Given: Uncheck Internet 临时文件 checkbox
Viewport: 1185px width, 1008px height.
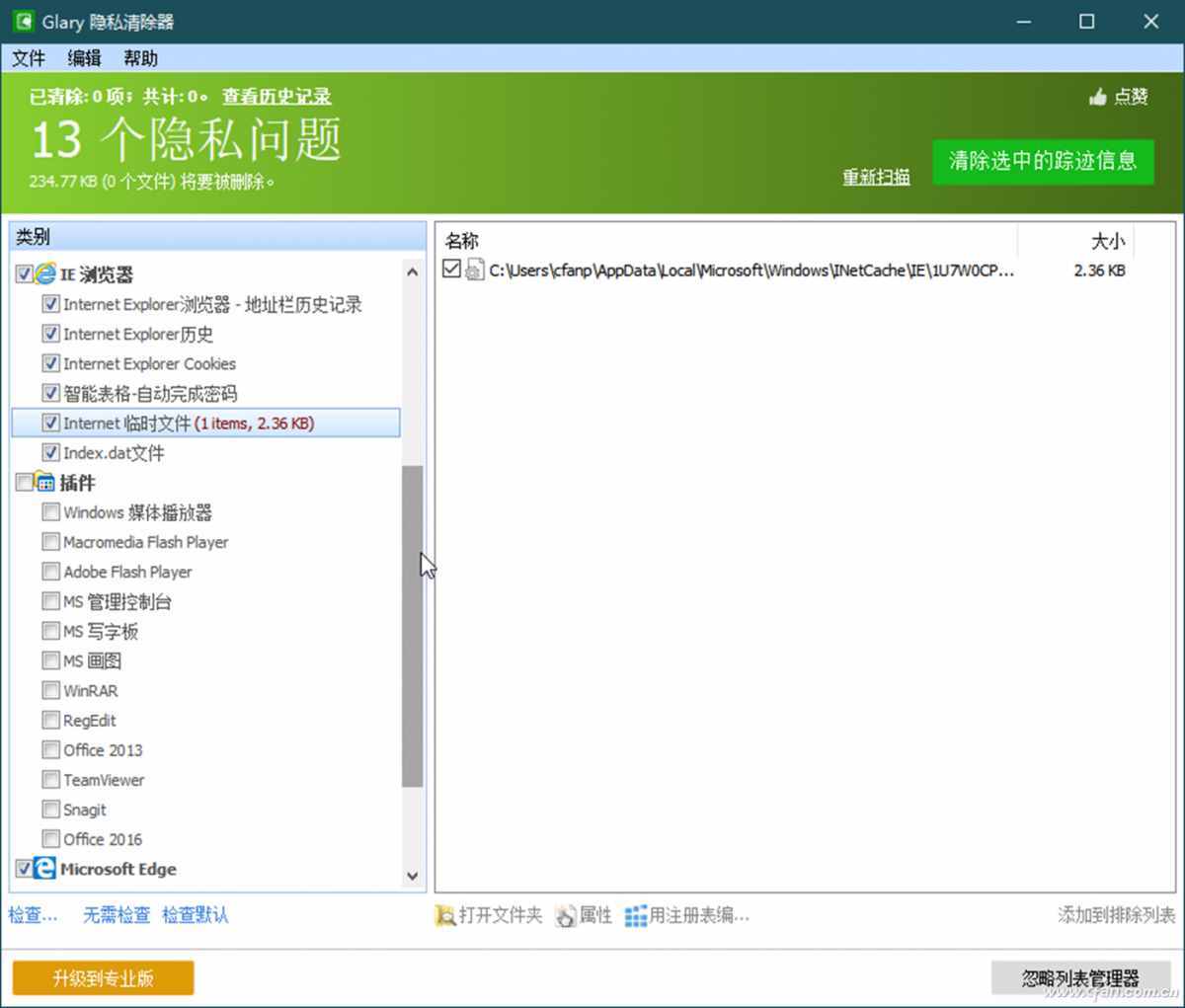Looking at the screenshot, I should (51, 423).
